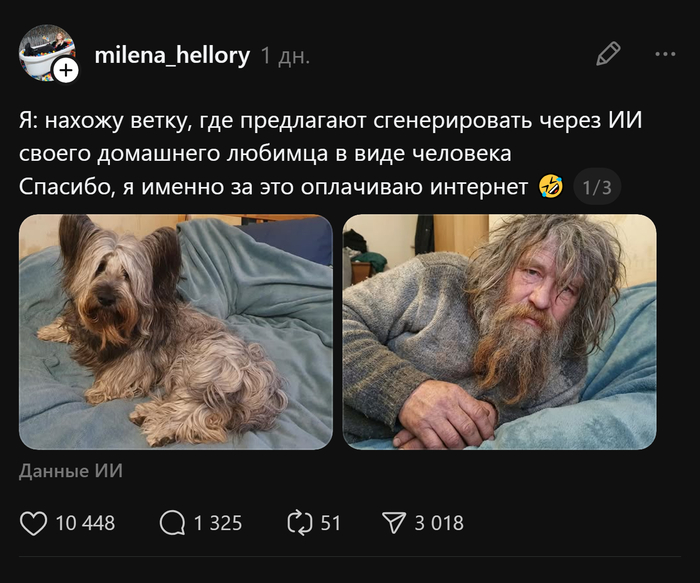View the 1 325 replies count
The height and width of the screenshot is (583, 700).
point(218,523)
